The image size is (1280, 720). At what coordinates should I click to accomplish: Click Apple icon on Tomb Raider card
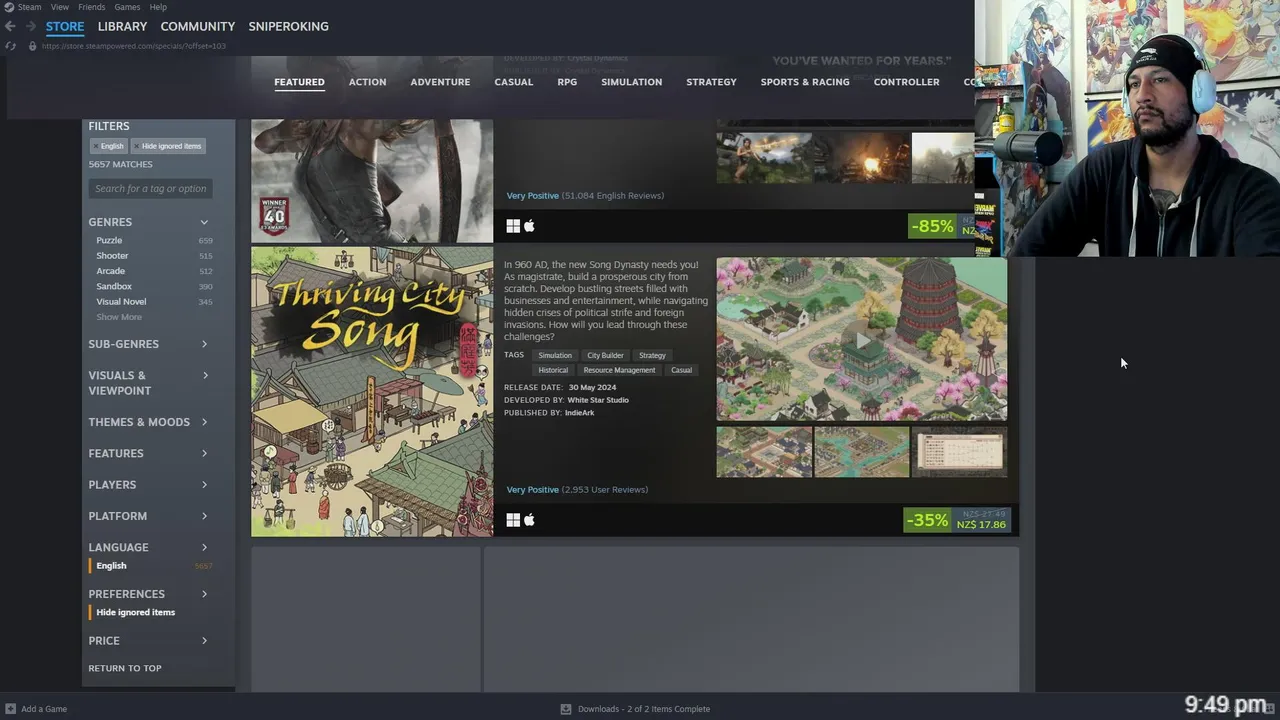click(530, 226)
